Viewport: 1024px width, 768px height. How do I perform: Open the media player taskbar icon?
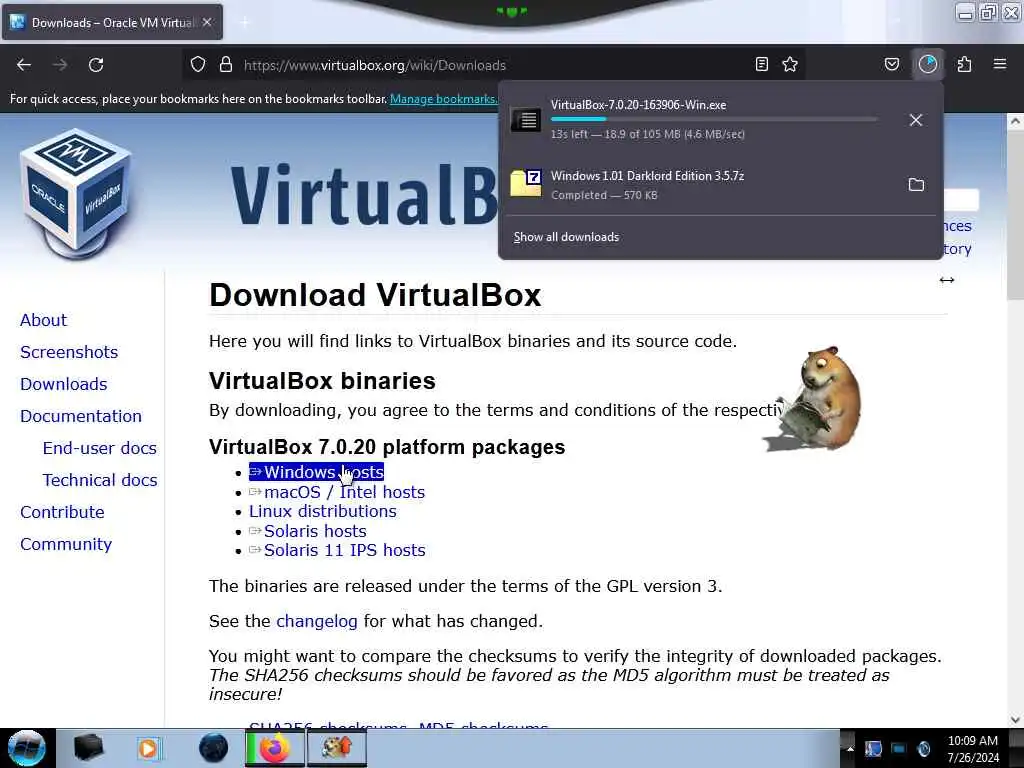[x=148, y=748]
